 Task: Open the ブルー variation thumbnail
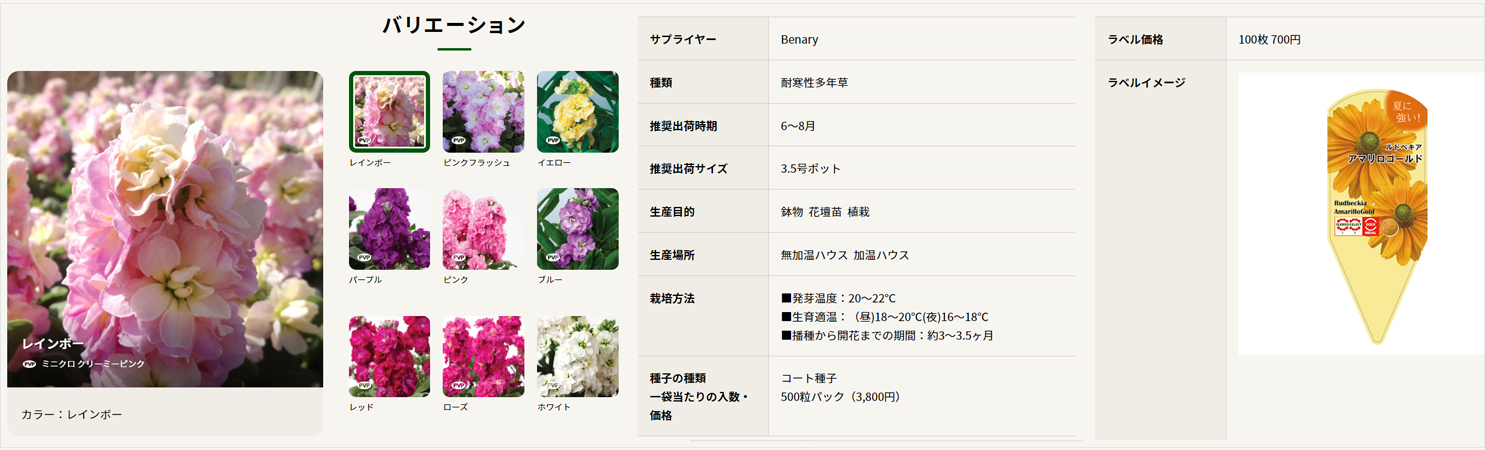[x=577, y=228]
